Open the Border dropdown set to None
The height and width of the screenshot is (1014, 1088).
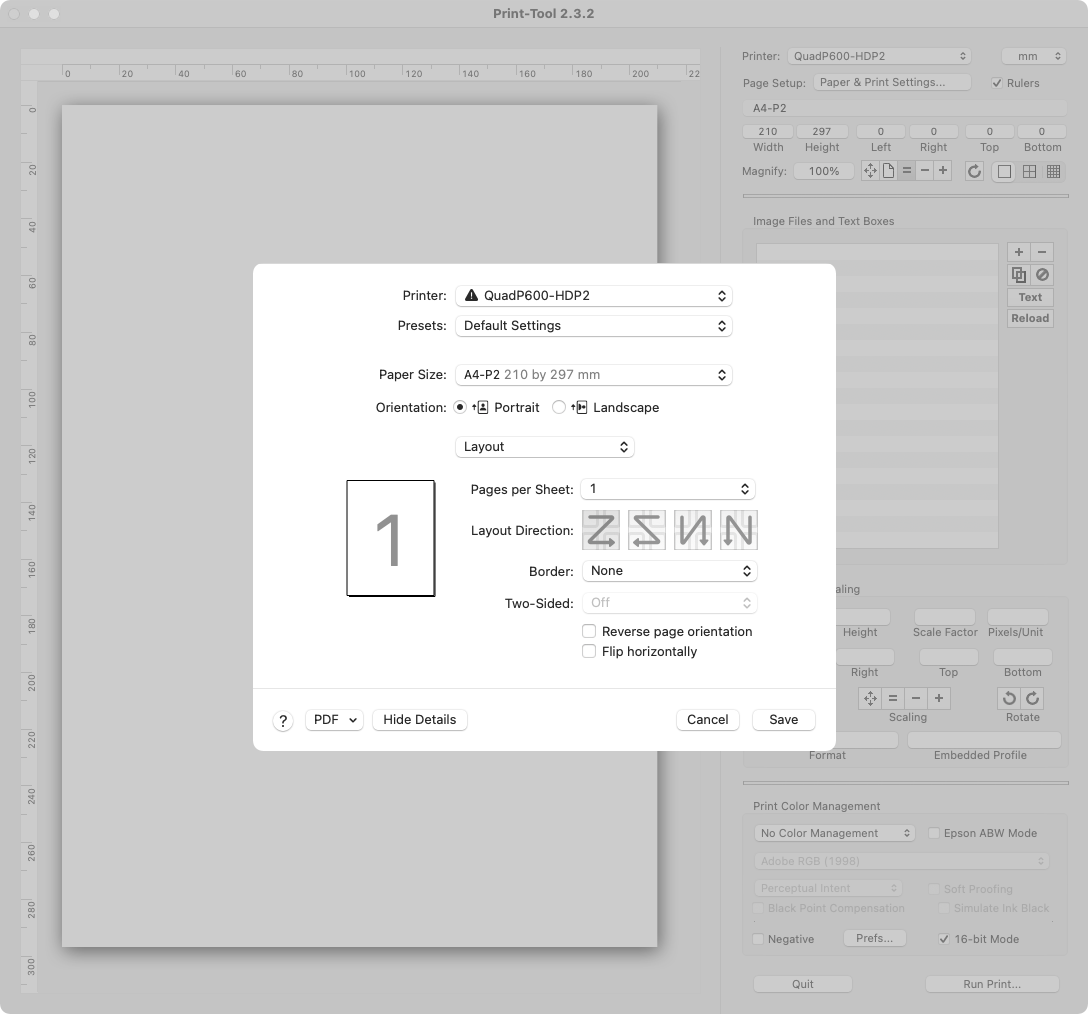point(668,571)
